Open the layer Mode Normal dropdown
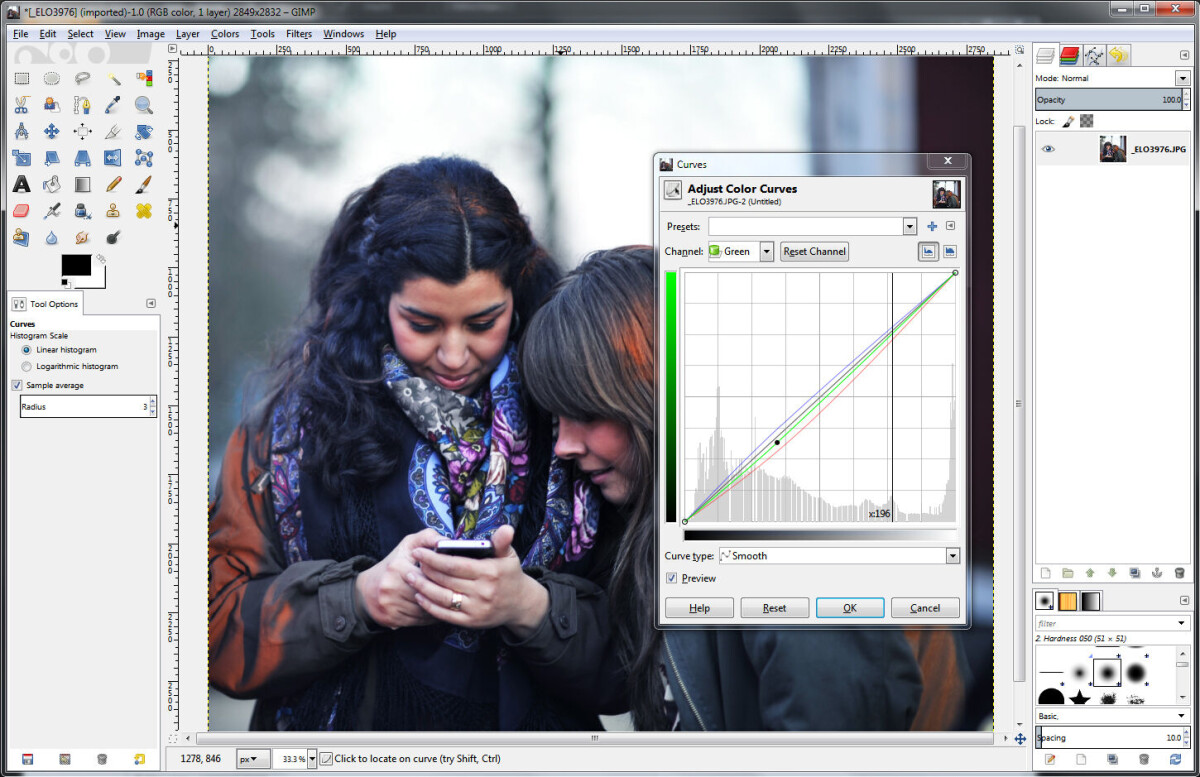 tap(1182, 78)
